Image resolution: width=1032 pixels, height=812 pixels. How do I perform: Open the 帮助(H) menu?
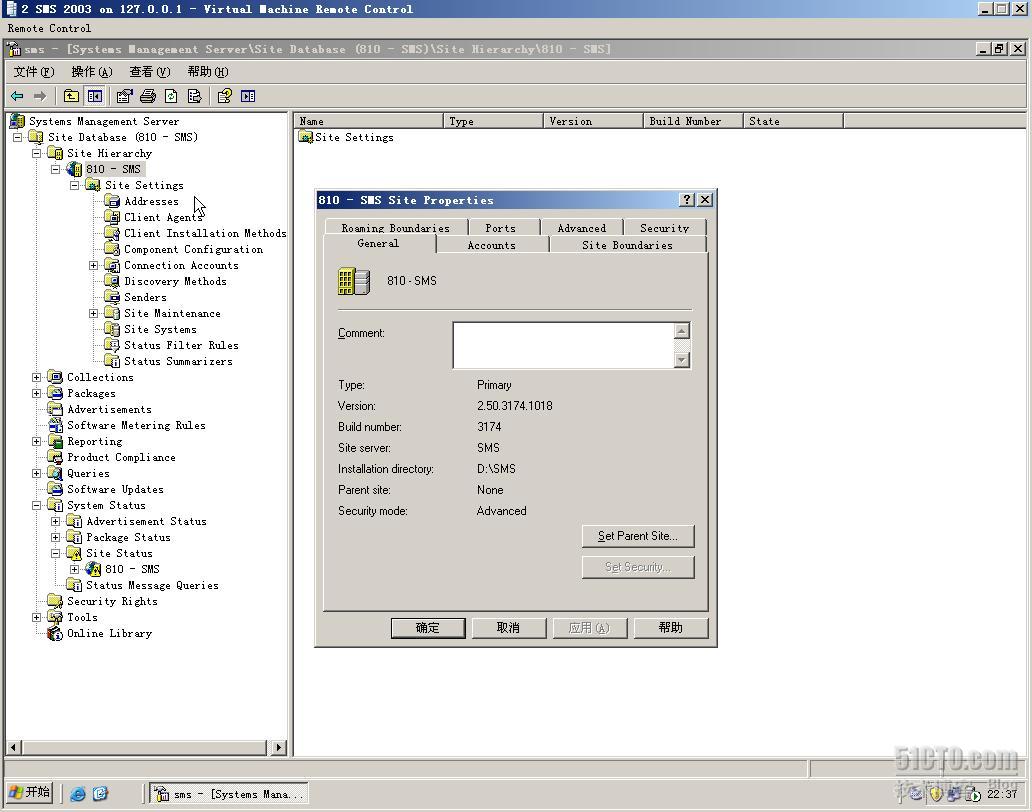(x=207, y=72)
